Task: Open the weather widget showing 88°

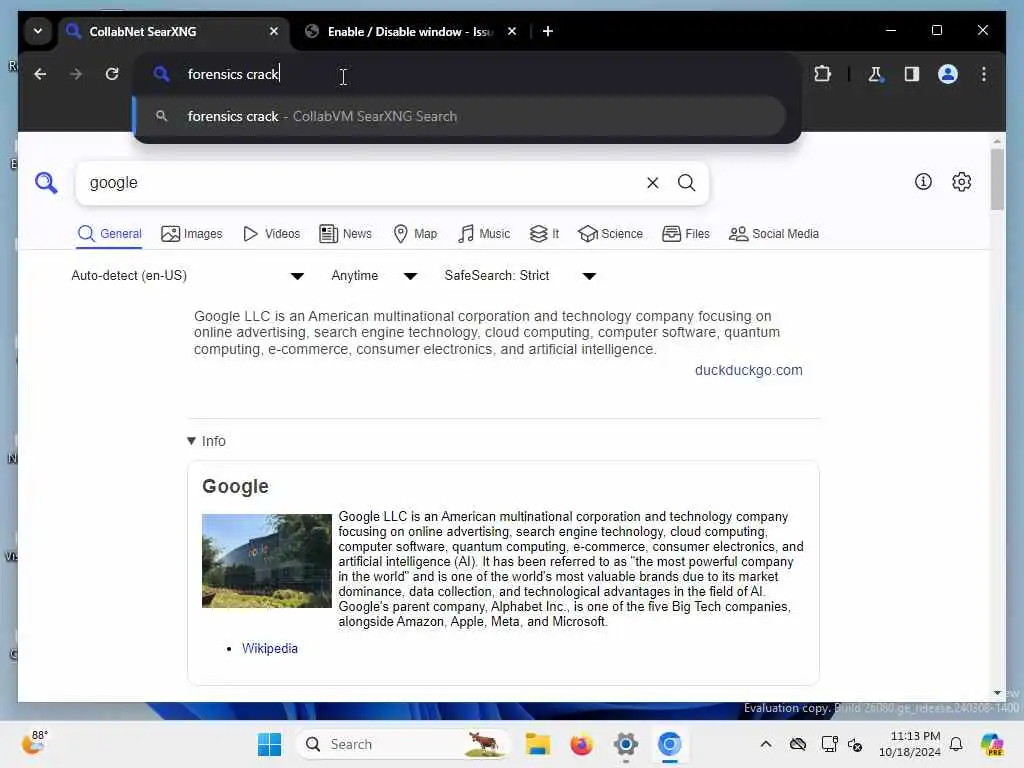Action: pyautogui.click(x=34, y=743)
